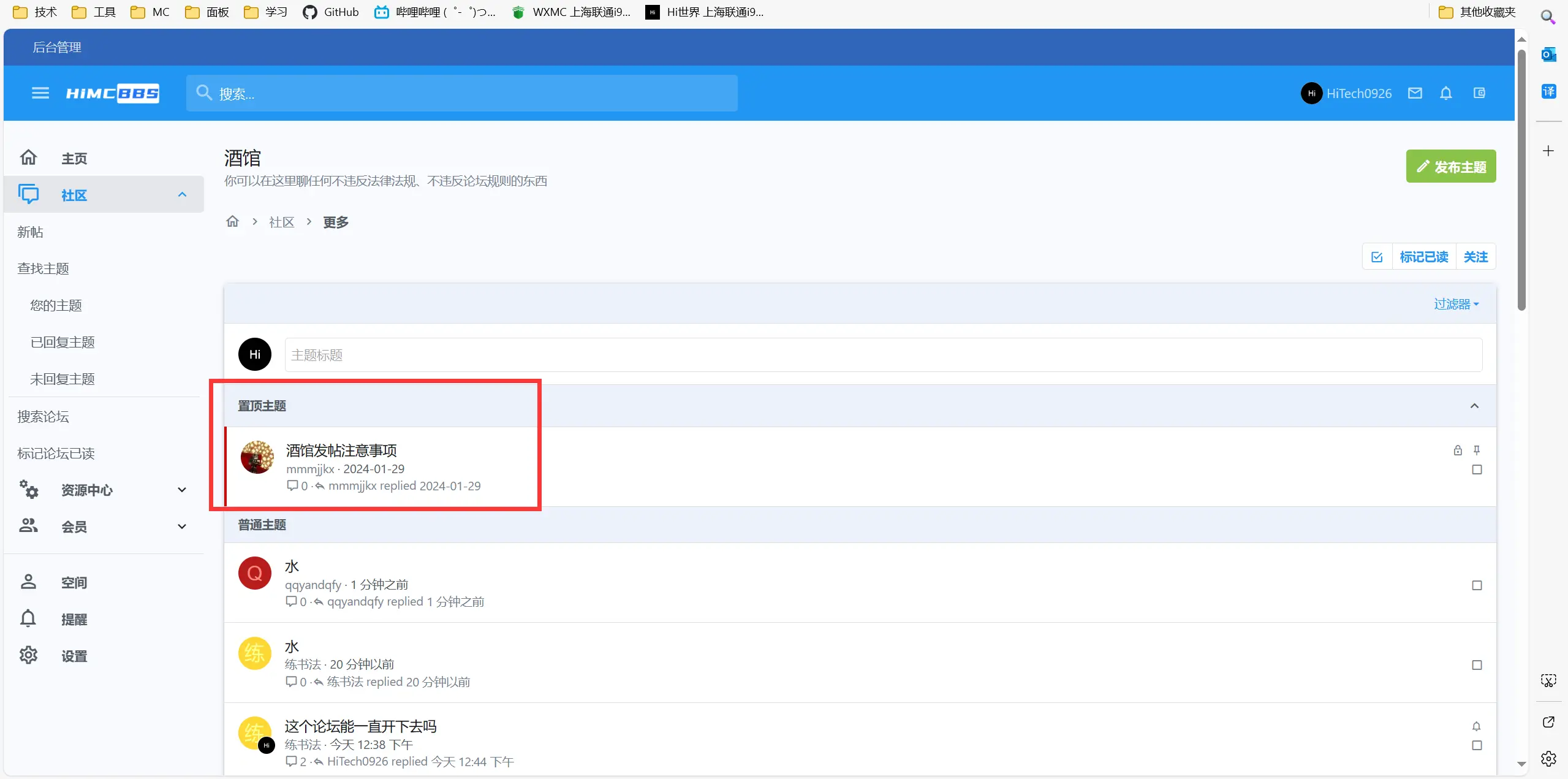
Task: Click the select-all checkmark icon
Action: 1377,257
